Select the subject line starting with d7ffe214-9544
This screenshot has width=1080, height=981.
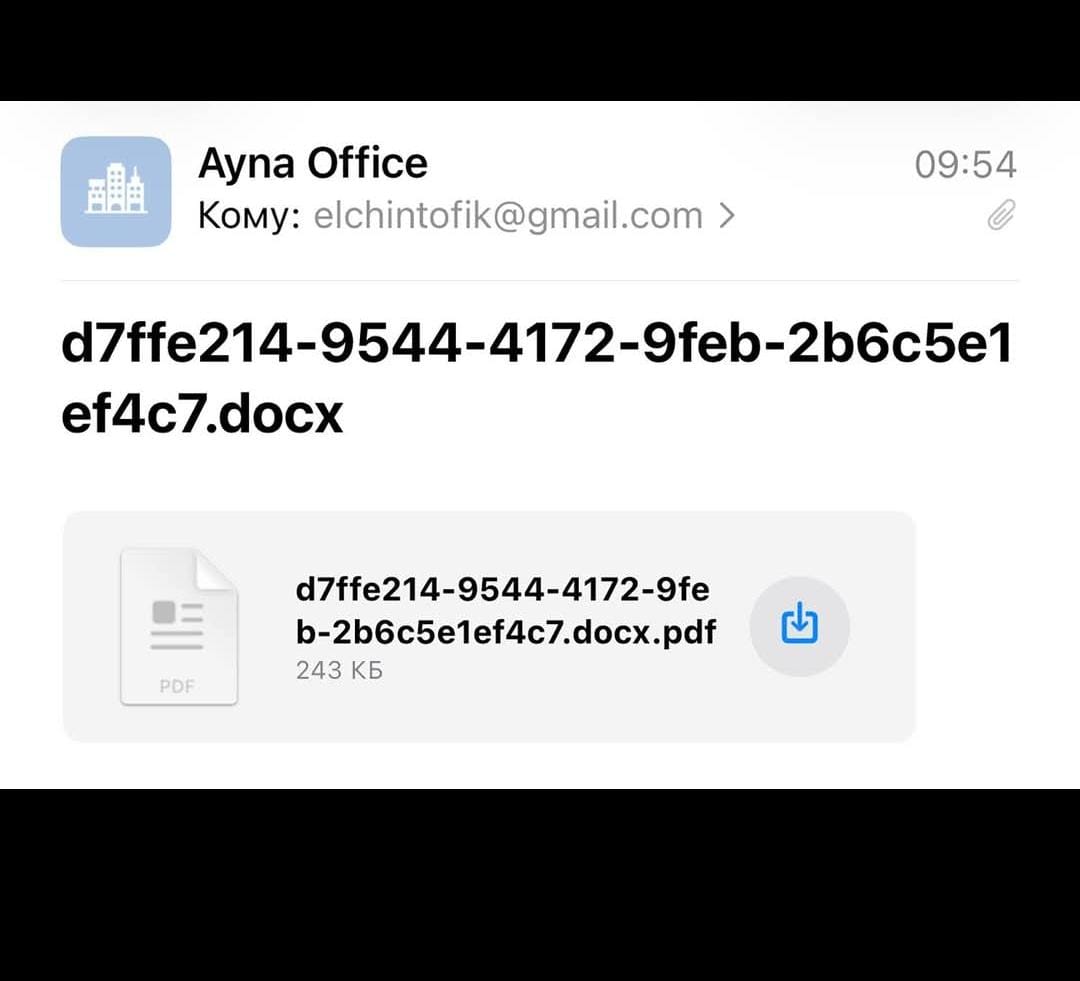pos(537,379)
